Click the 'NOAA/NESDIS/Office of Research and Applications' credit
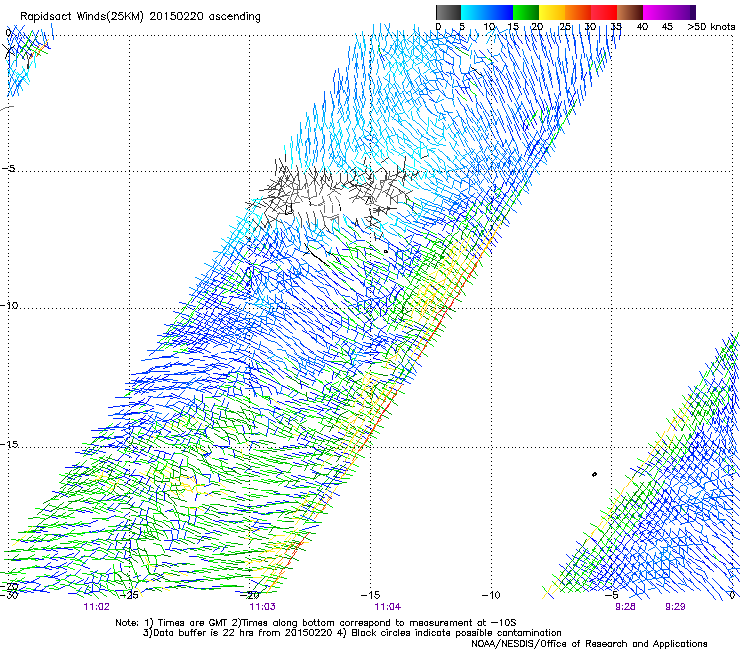The image size is (740, 650). click(589, 644)
